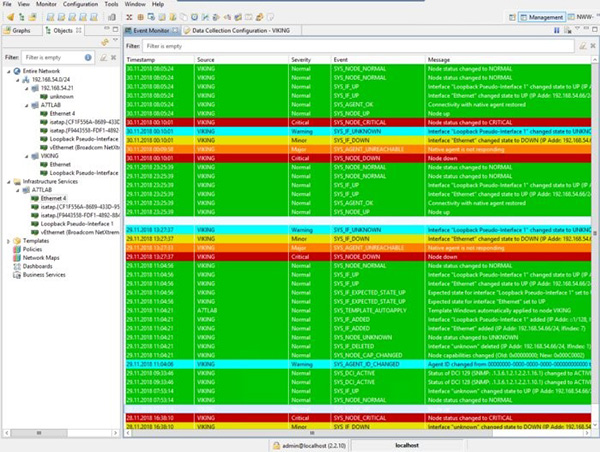Viewport: 600px width, 452px height.
Task: Click the Business Services tree icon
Action: pos(17,275)
